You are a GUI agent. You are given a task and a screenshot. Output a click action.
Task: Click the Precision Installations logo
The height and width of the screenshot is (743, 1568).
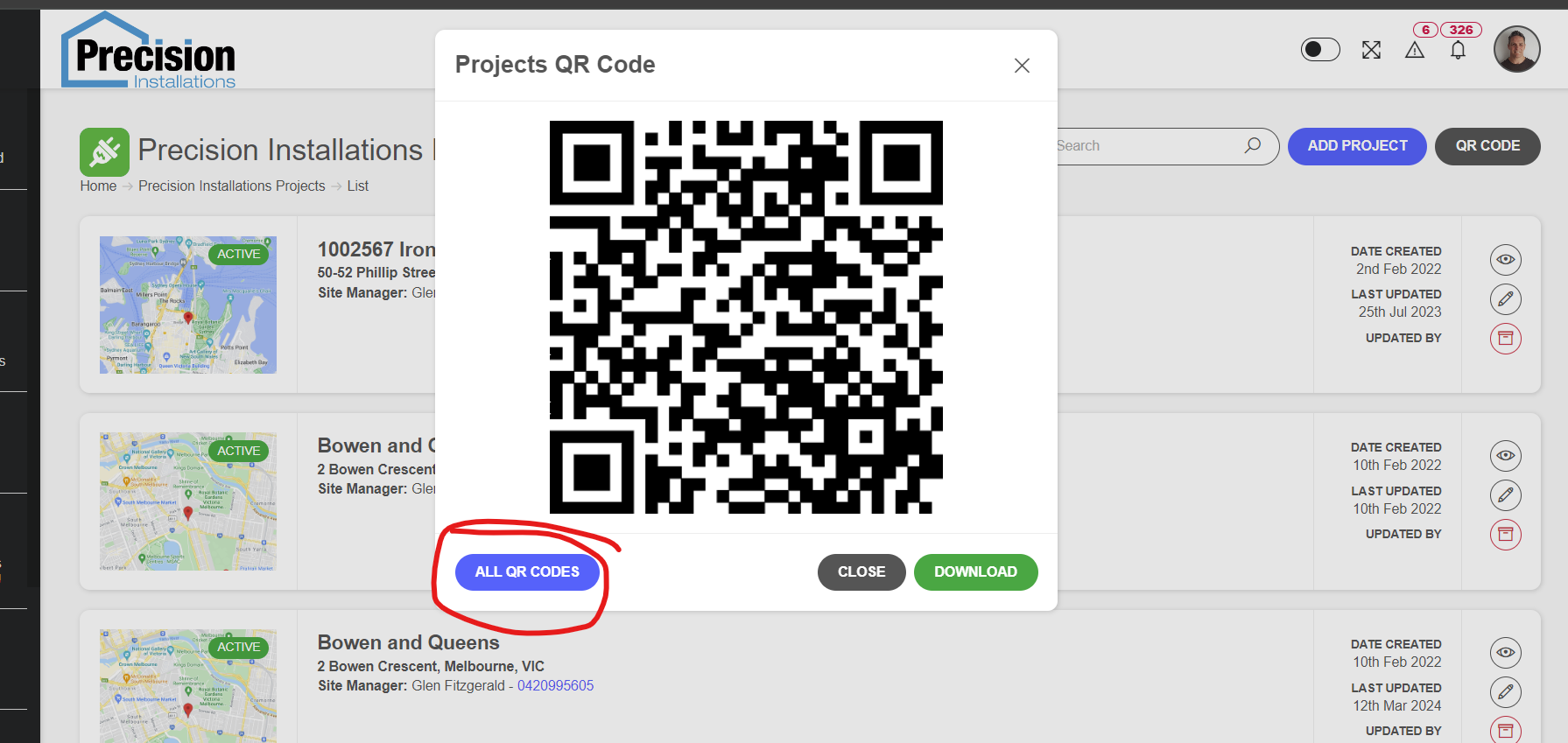[x=149, y=51]
